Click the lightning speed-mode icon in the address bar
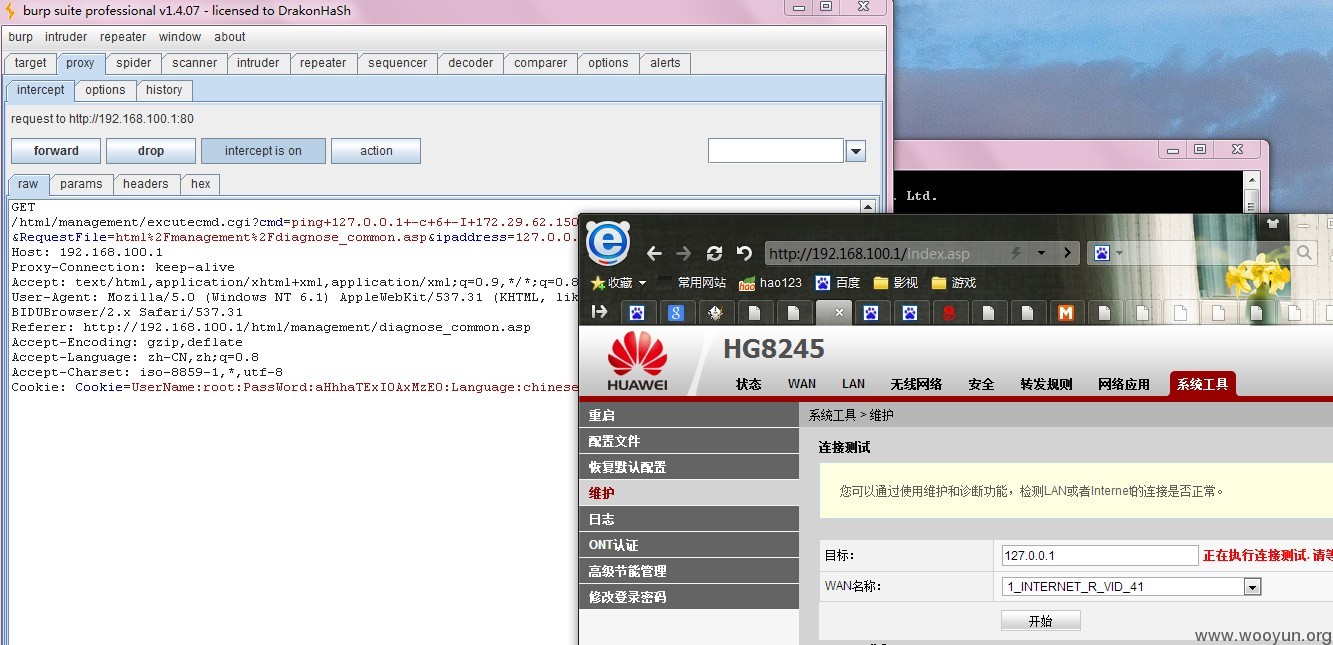1333x645 pixels. coord(1016,253)
